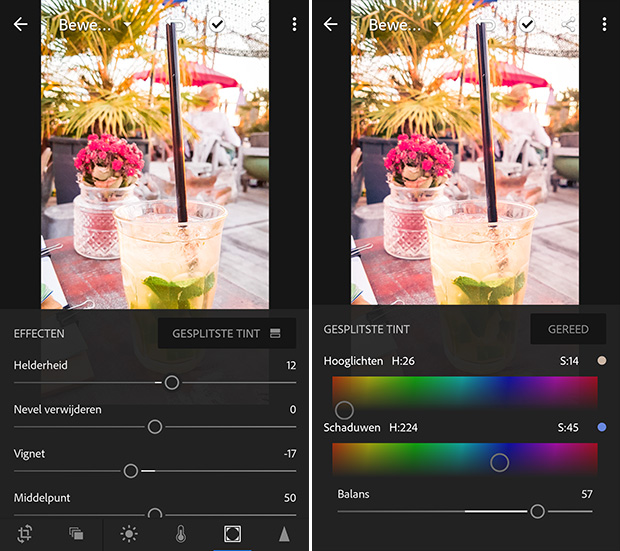Adjust the Helderheid slider handle
620x551 pixels.
(x=172, y=382)
